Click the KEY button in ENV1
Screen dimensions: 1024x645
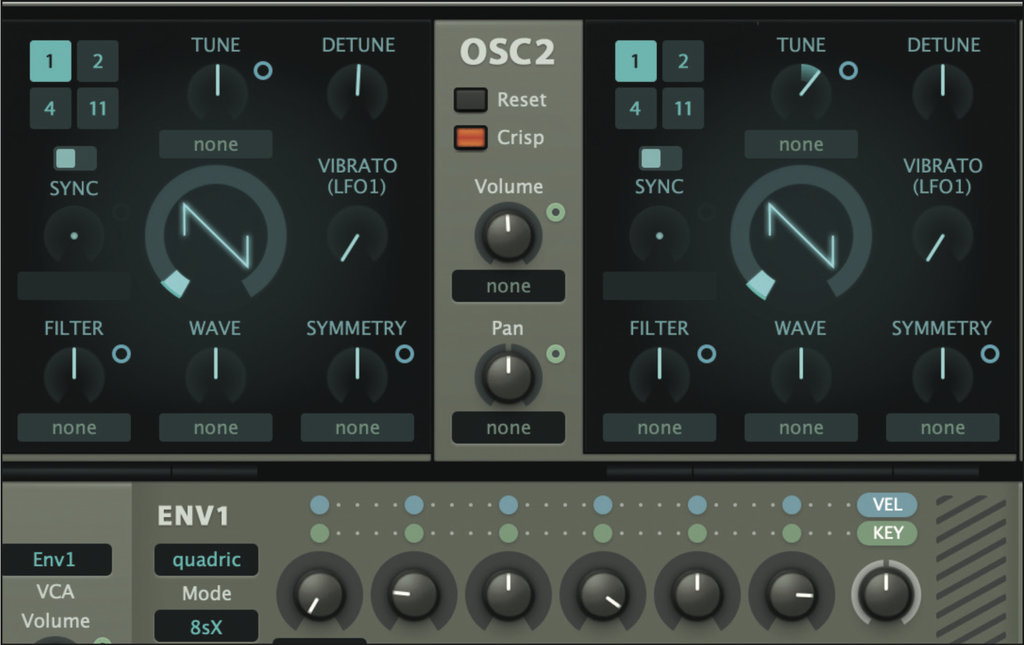tap(886, 533)
